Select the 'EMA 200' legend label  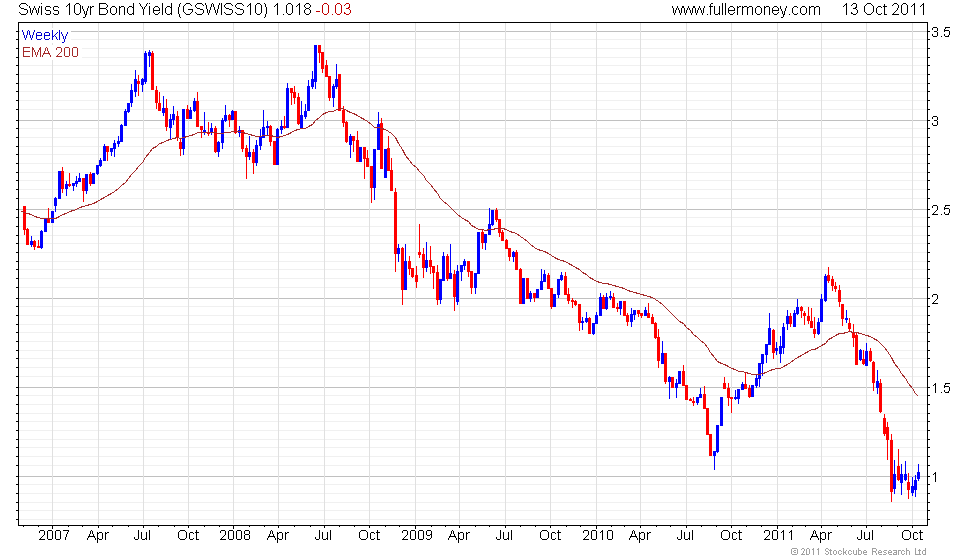click(x=50, y=52)
